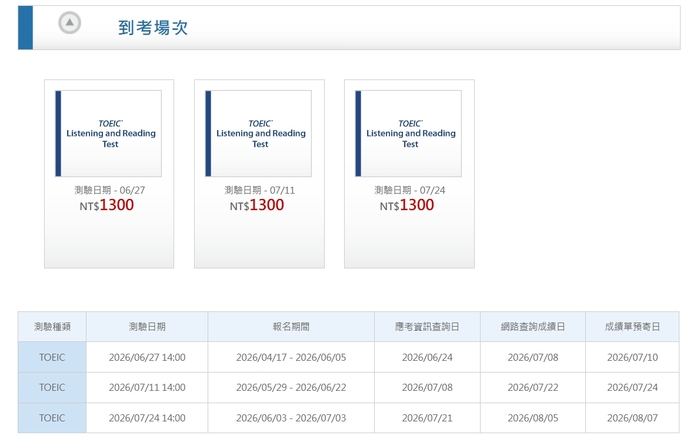Click the 2026/06/27 14:00 test date cell
This screenshot has height=442, width=700.
[147, 357]
